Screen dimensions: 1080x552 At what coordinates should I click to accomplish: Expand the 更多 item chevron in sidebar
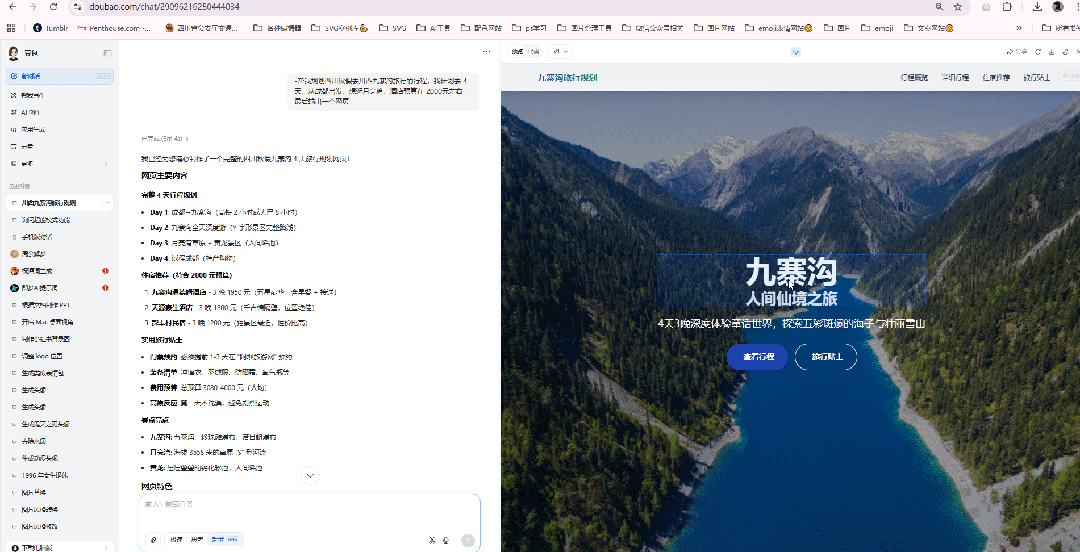tap(106, 164)
